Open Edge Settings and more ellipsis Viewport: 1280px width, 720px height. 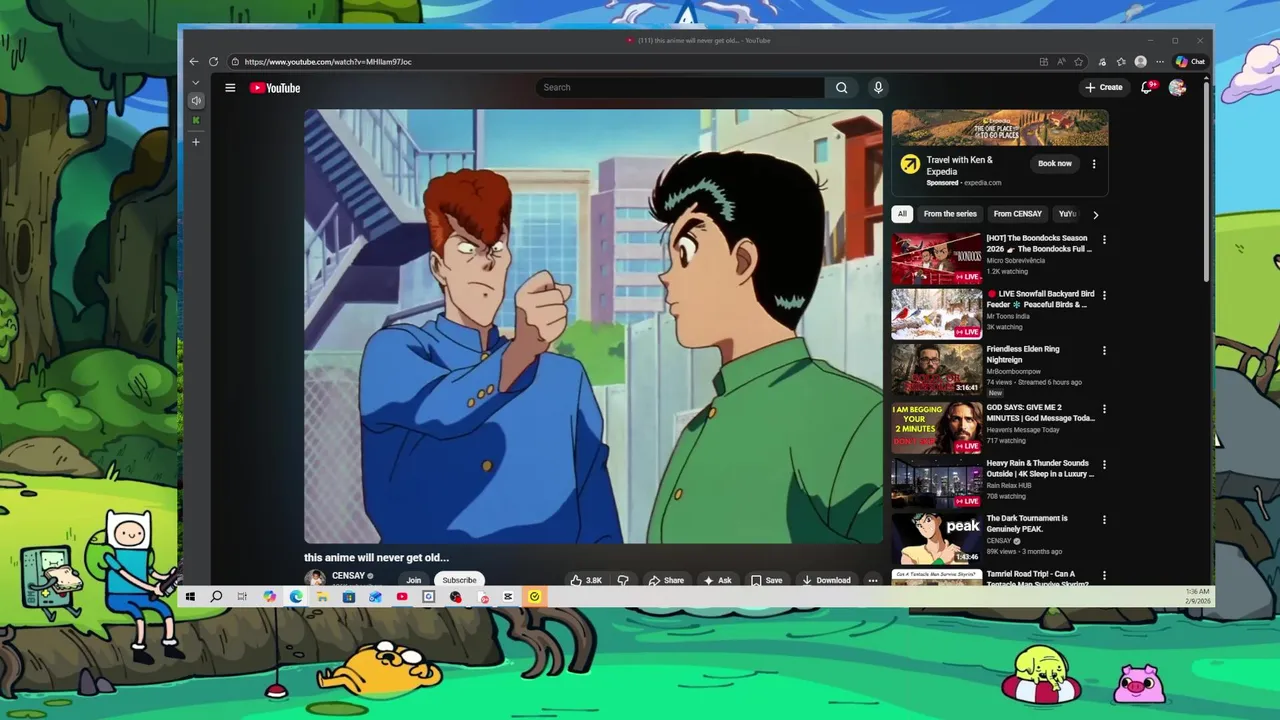[1159, 62]
